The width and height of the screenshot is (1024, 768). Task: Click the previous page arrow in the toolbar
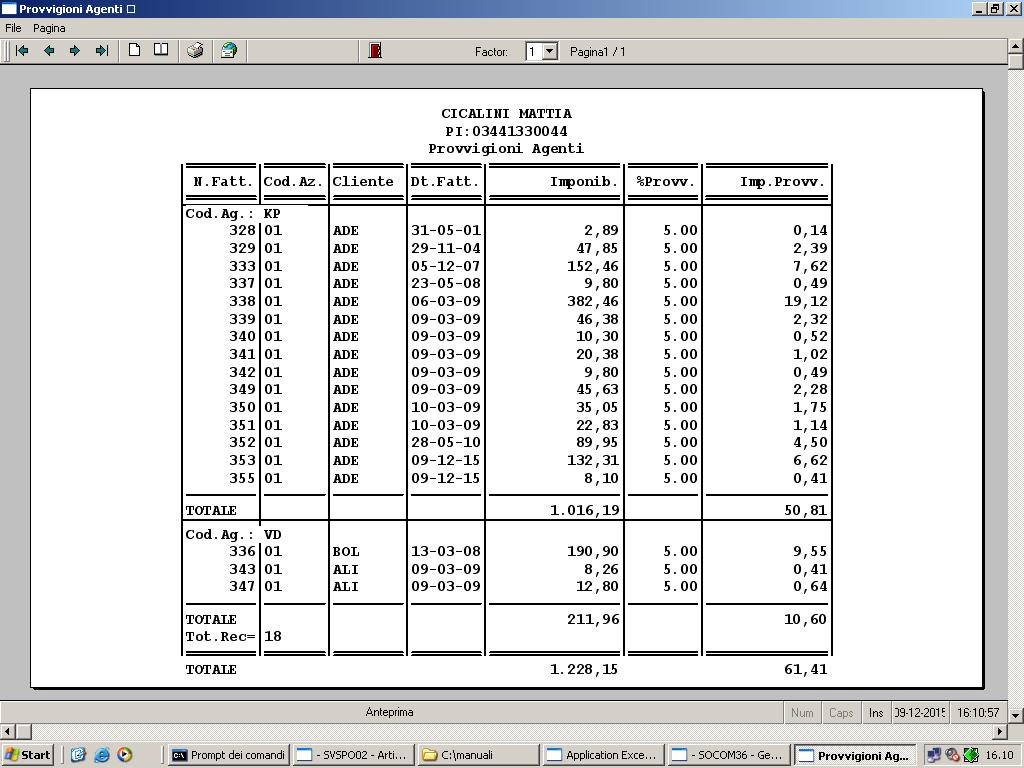tap(49, 51)
